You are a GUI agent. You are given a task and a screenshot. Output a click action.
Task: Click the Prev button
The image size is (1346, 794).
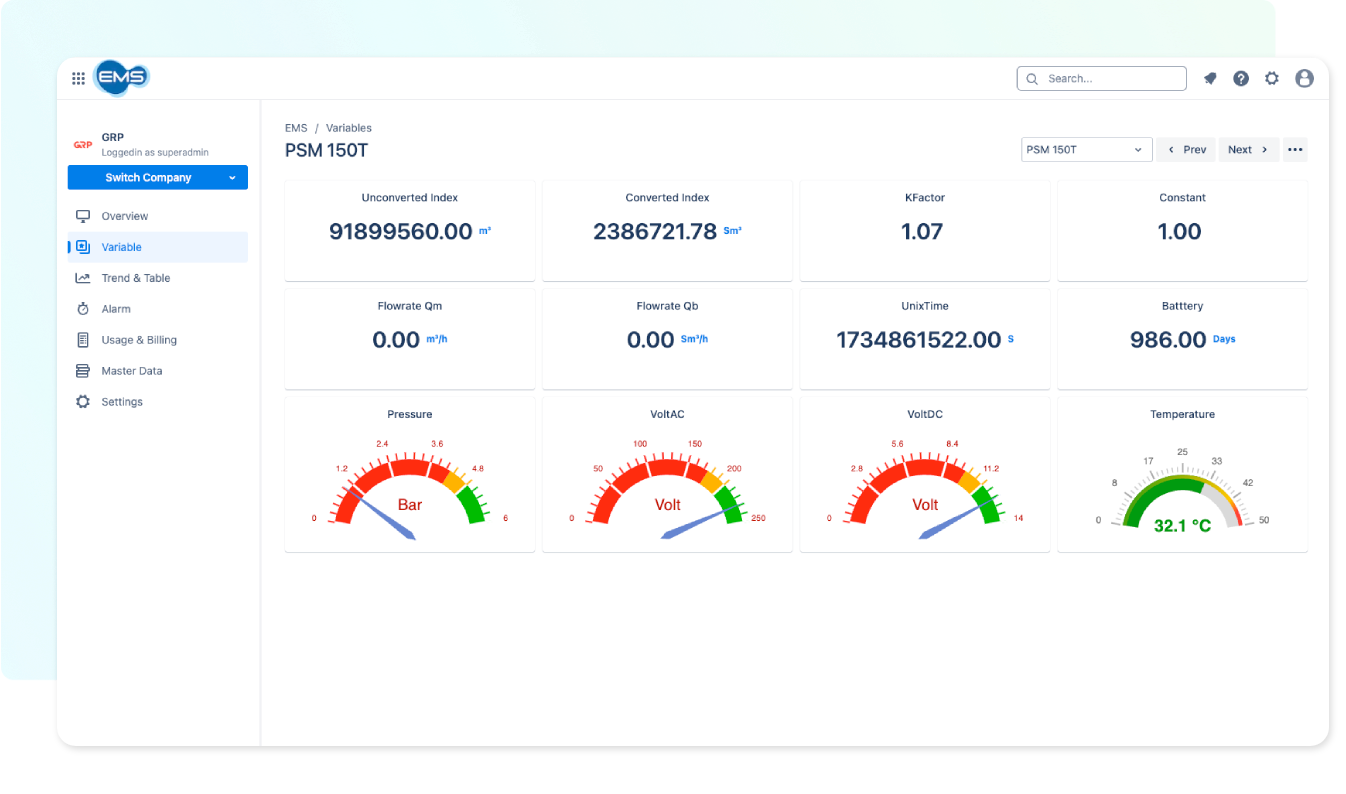pos(1186,150)
